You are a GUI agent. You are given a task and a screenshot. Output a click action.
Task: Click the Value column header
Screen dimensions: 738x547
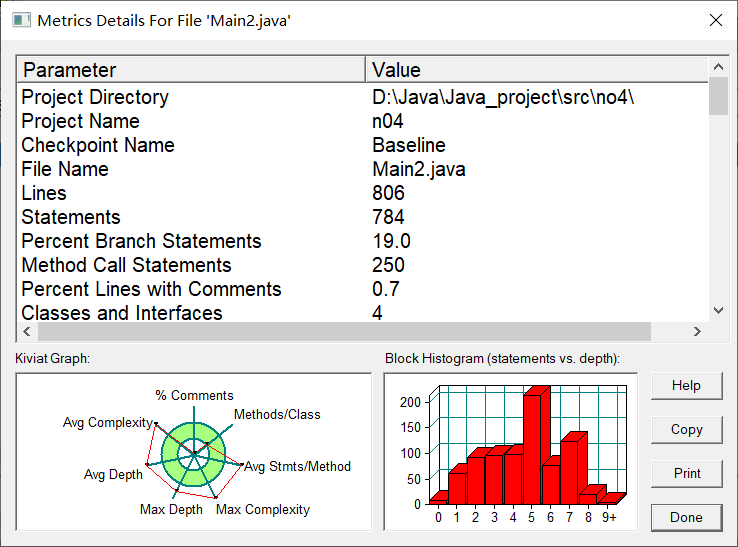click(537, 70)
